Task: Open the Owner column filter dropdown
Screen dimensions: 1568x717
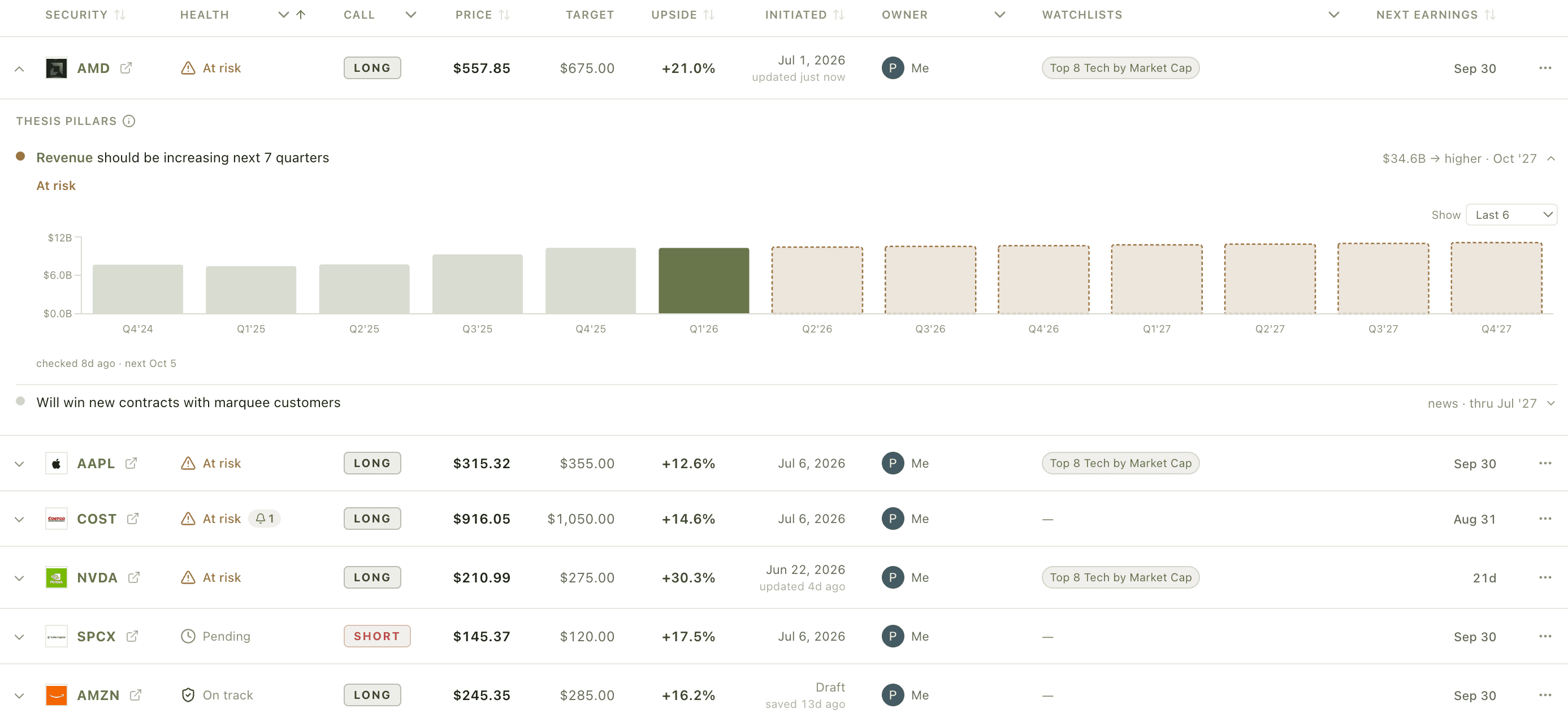Action: pos(999,15)
